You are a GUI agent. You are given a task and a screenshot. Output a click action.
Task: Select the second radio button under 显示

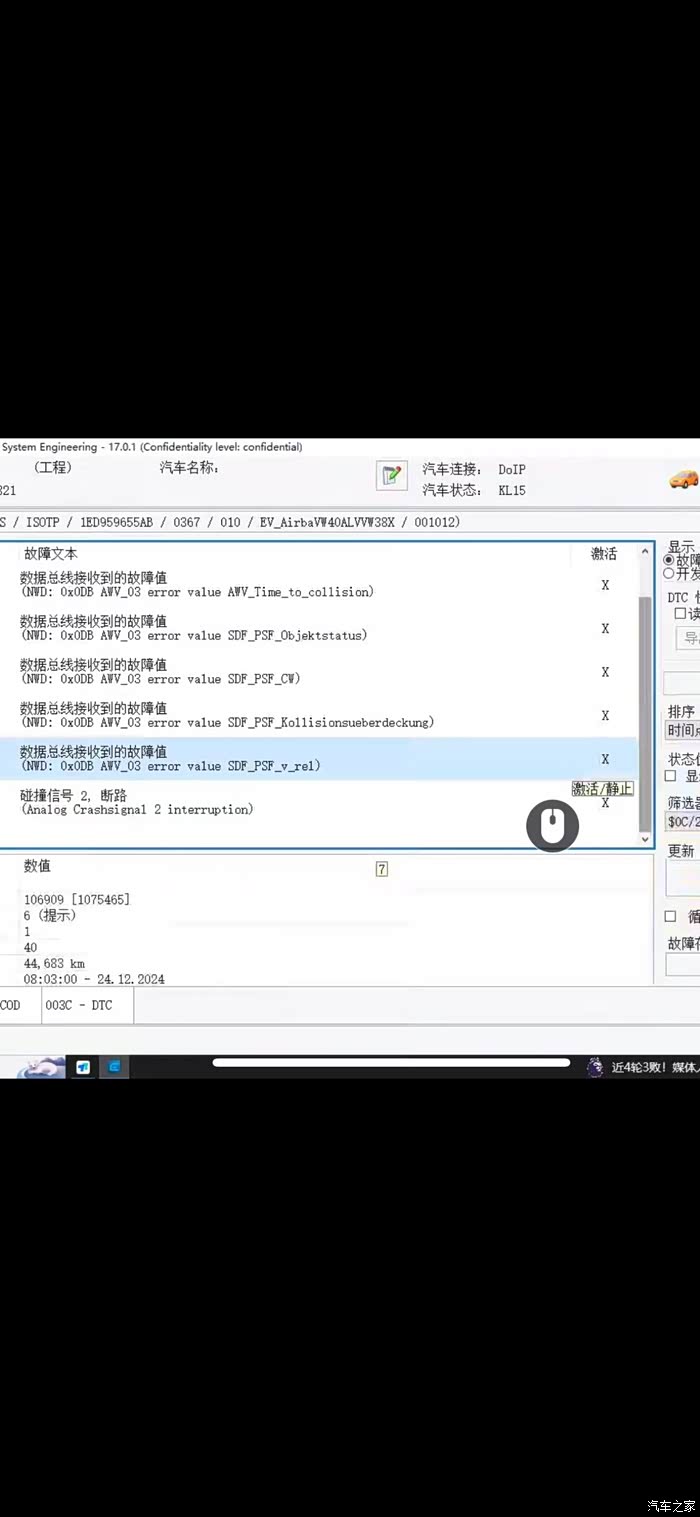[670, 574]
